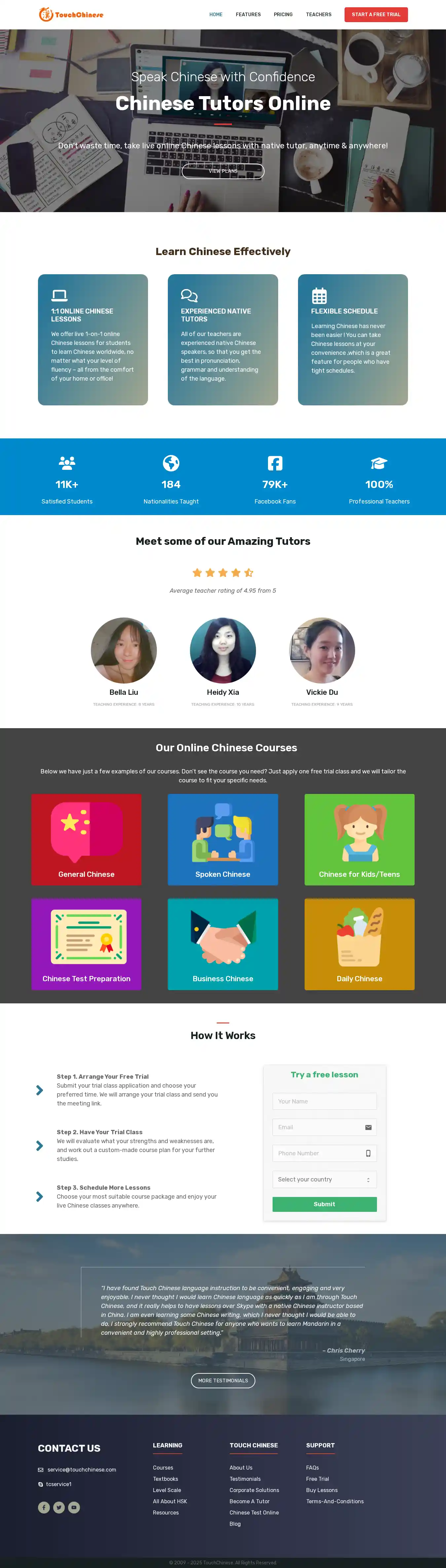The height and width of the screenshot is (1568, 446).
Task: Open the YouTube icon in footer
Action: click(x=74, y=1507)
